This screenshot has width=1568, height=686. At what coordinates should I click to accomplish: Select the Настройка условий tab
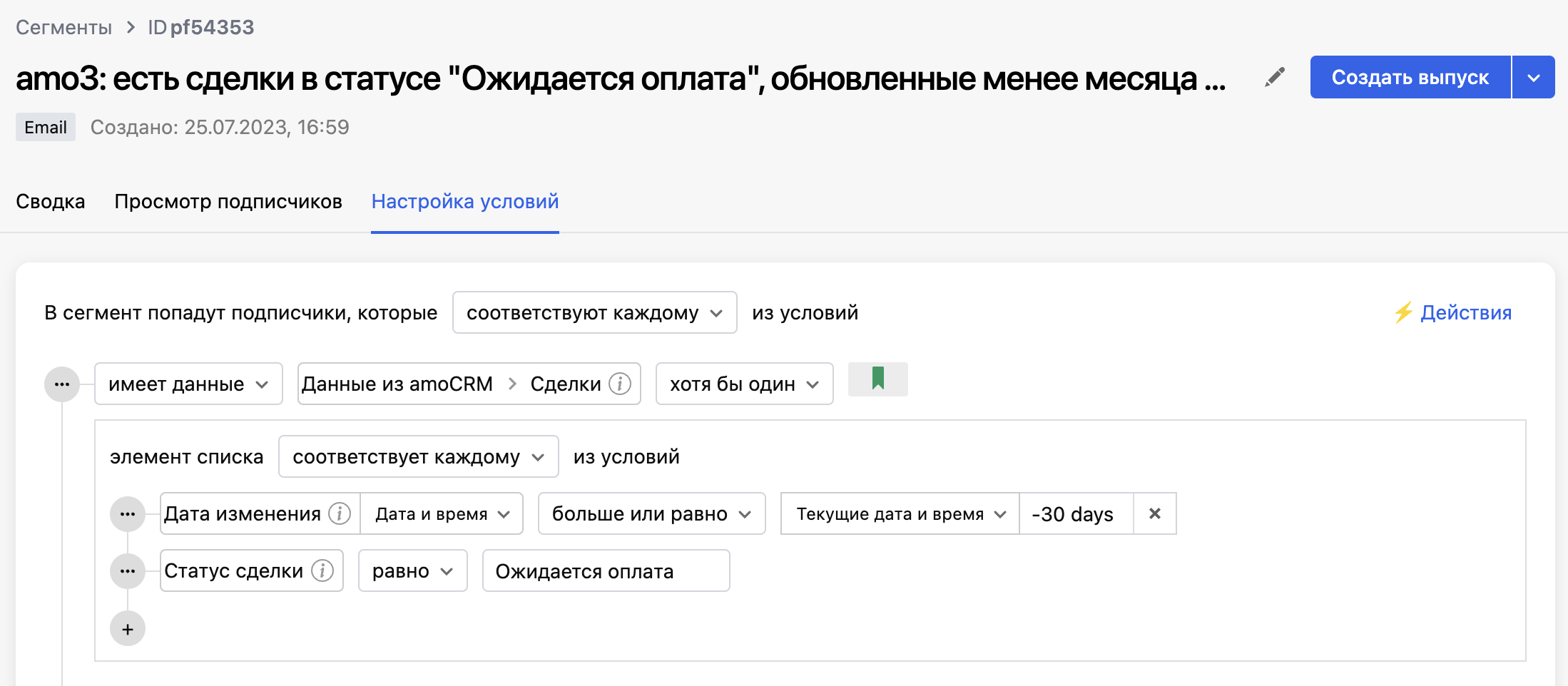tap(465, 201)
